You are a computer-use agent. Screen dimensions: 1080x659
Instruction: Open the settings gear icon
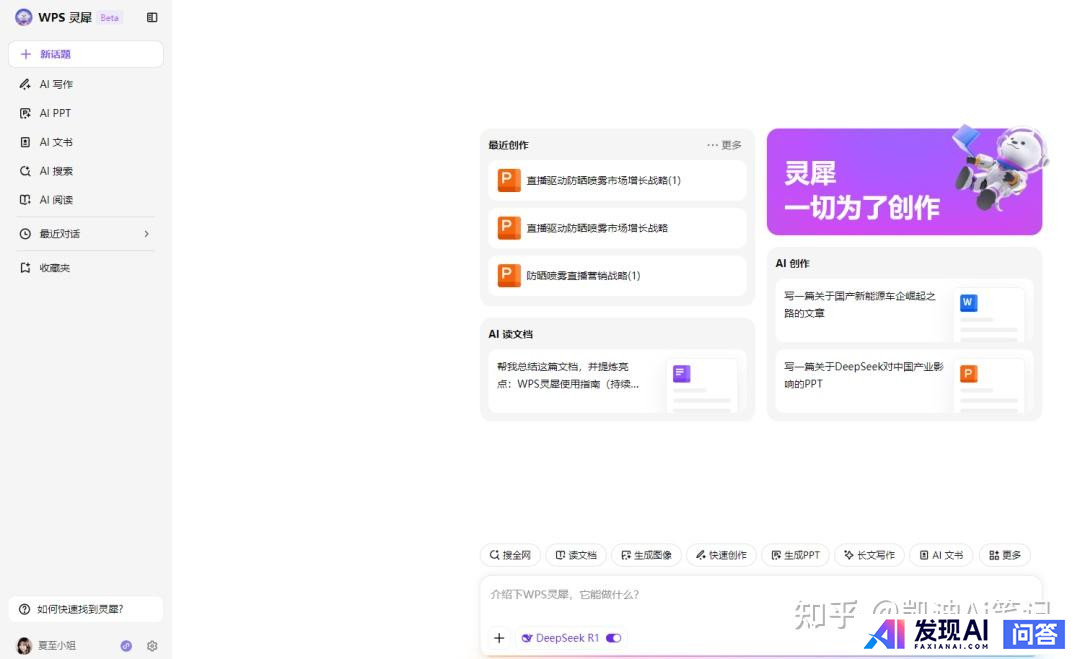pyautogui.click(x=152, y=646)
